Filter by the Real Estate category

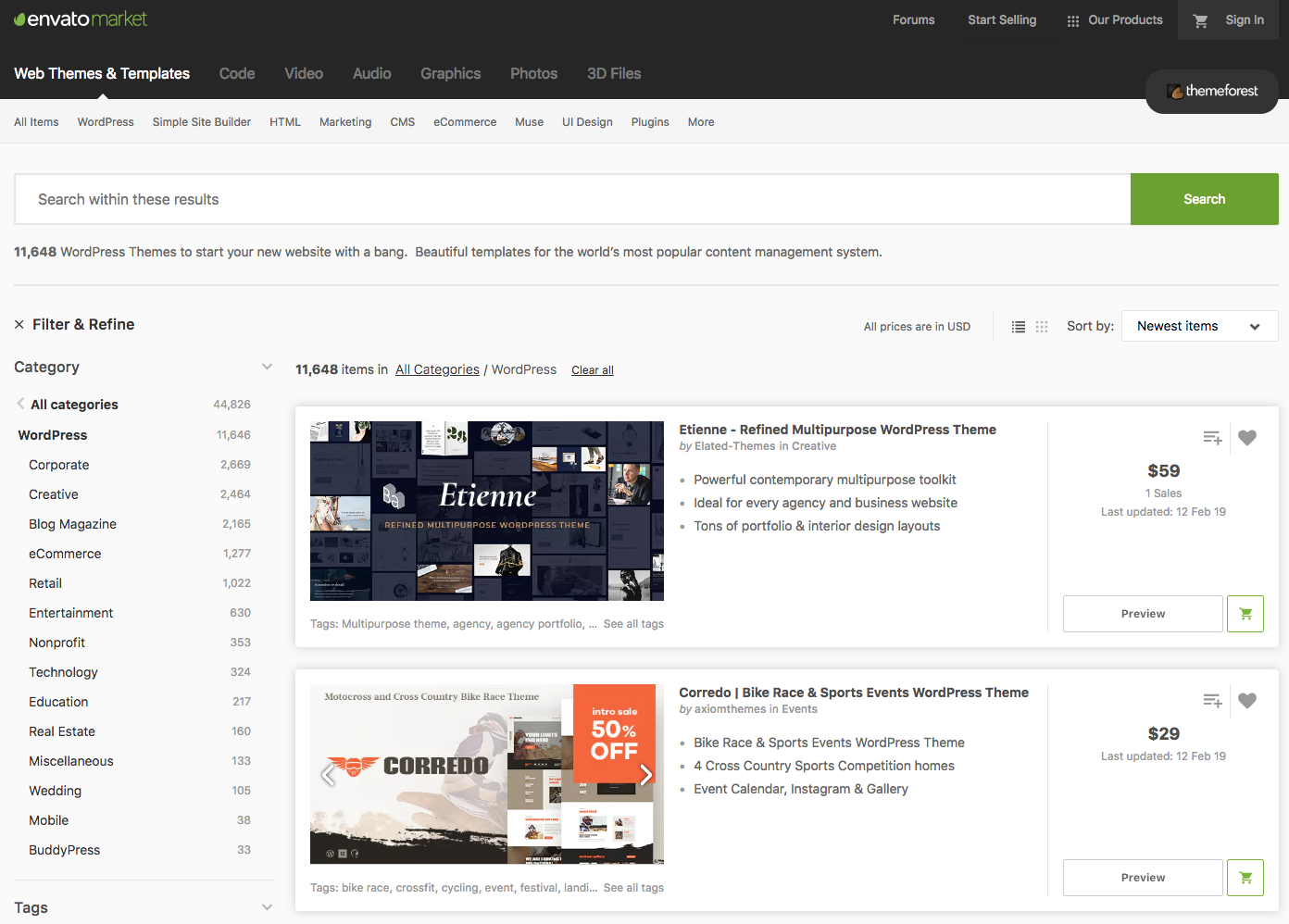tap(62, 731)
